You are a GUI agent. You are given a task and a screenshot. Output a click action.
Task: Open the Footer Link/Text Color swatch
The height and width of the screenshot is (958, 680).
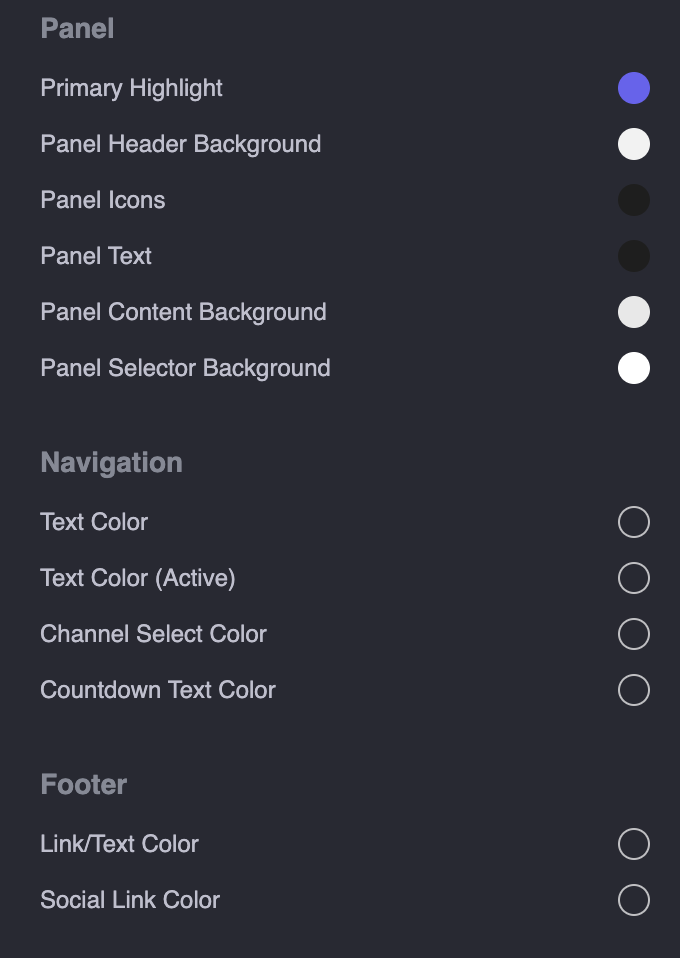tap(634, 844)
